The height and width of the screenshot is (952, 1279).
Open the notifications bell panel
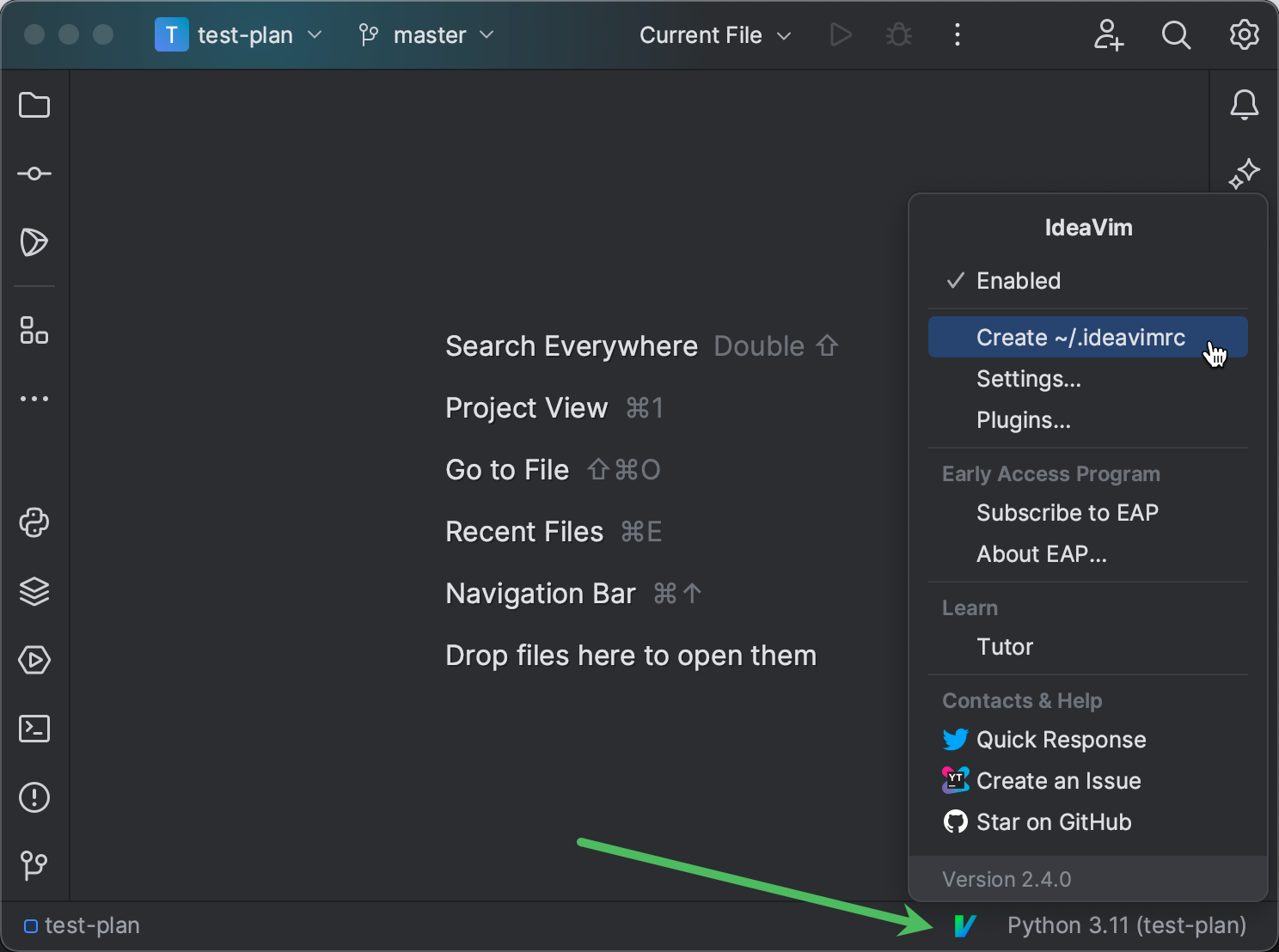pos(1244,105)
